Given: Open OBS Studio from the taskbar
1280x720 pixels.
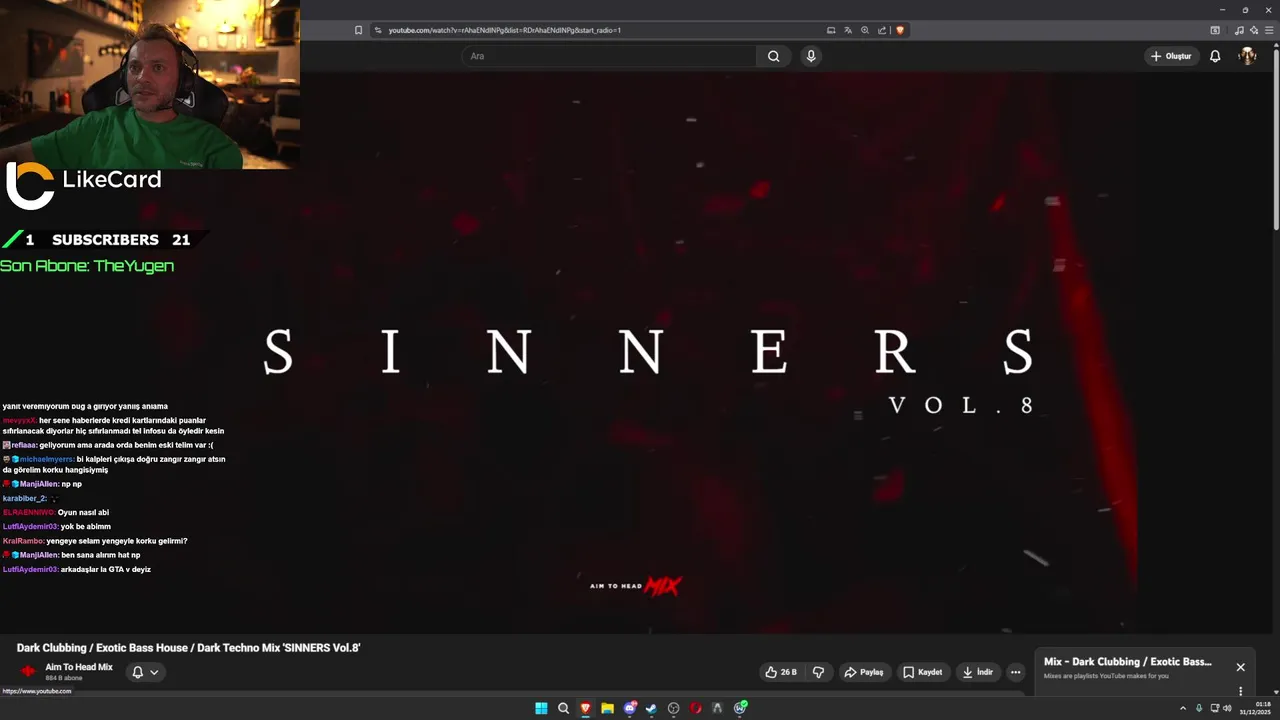Looking at the screenshot, I should tap(673, 708).
